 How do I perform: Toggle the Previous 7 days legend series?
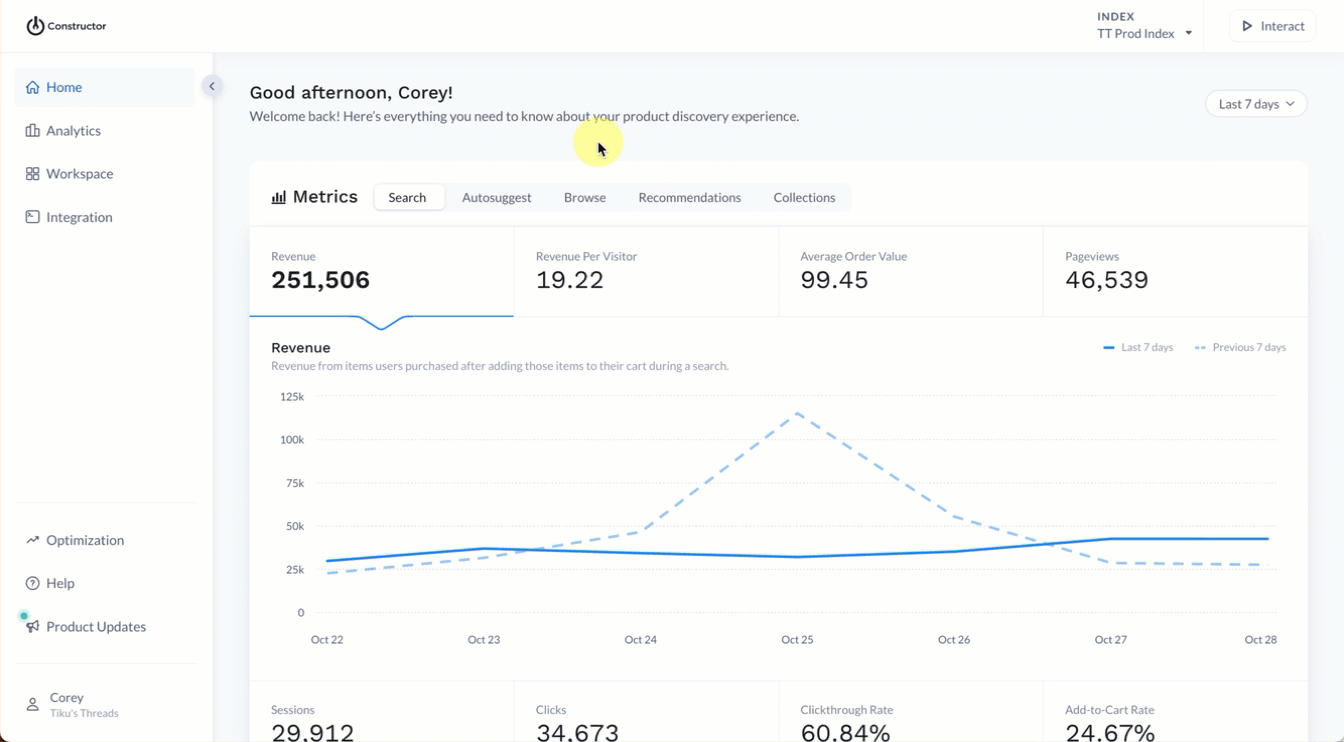pos(1240,348)
